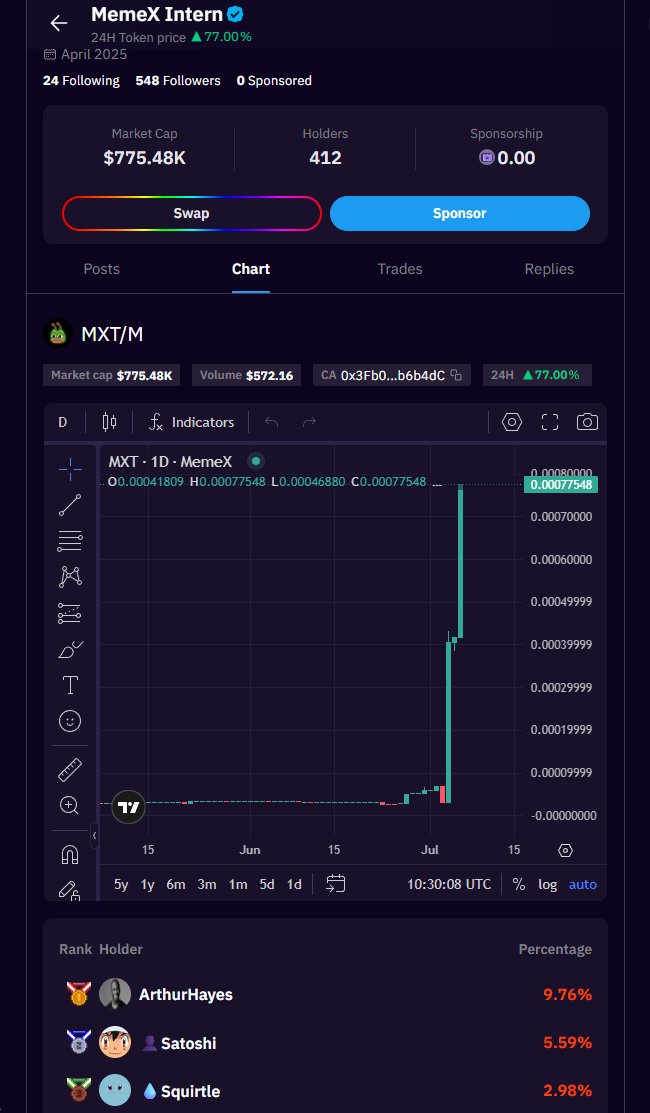Click the redo arrow in chart toolbar
The height and width of the screenshot is (1113, 650).
tap(309, 422)
